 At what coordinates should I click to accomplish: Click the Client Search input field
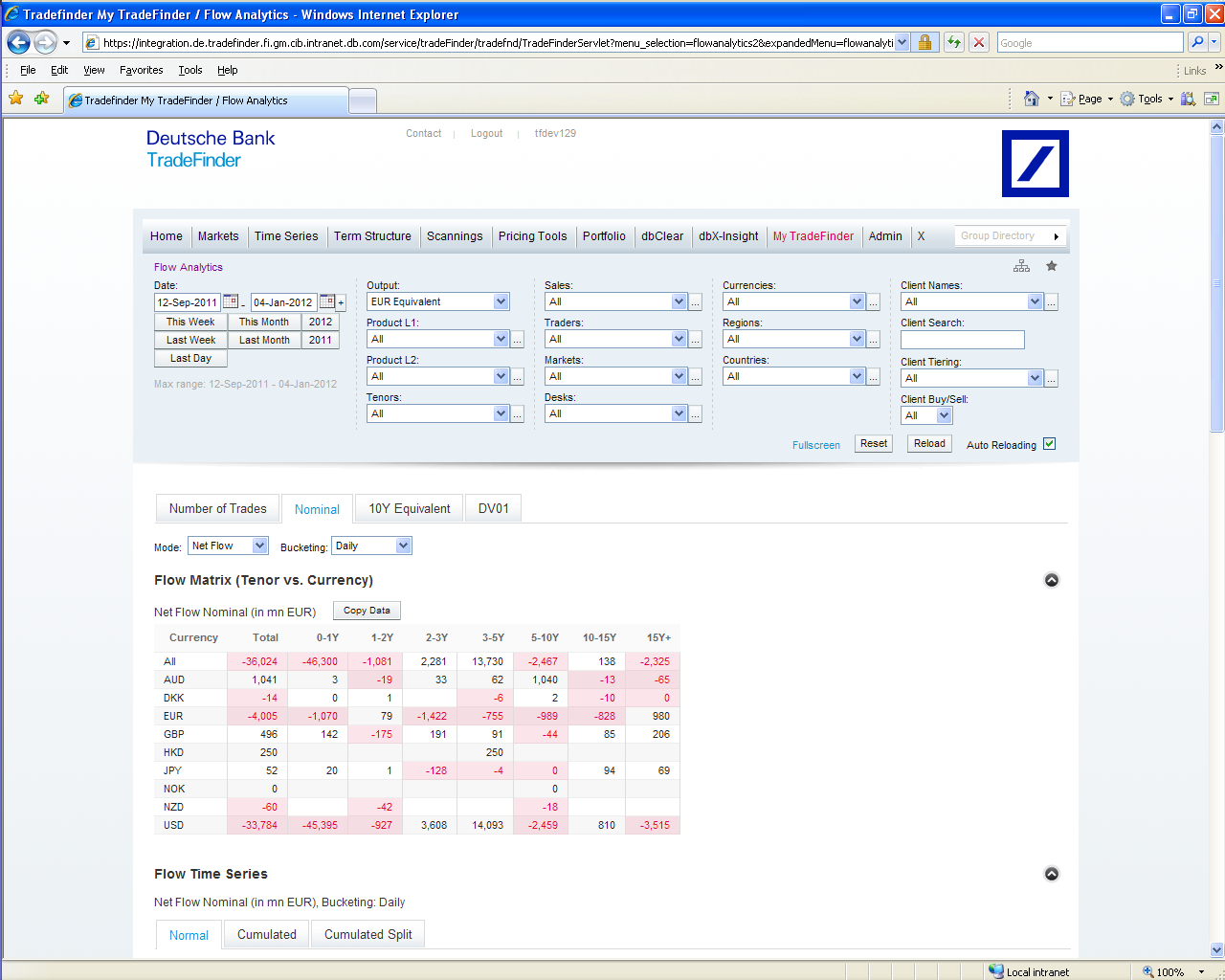click(962, 340)
